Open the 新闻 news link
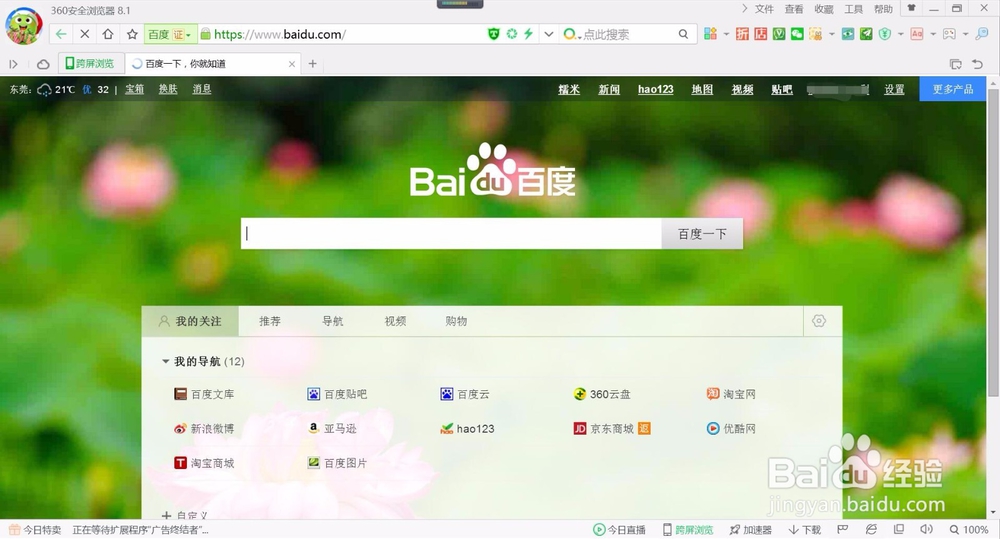The image size is (1000, 539). pos(609,89)
